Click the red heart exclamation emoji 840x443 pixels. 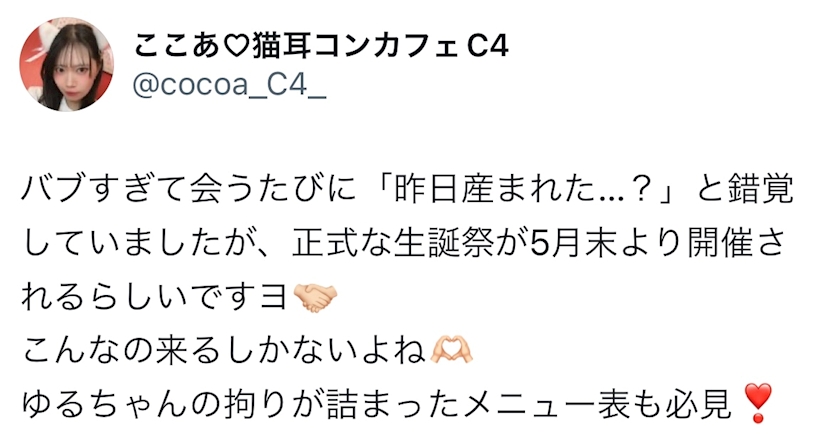[759, 403]
